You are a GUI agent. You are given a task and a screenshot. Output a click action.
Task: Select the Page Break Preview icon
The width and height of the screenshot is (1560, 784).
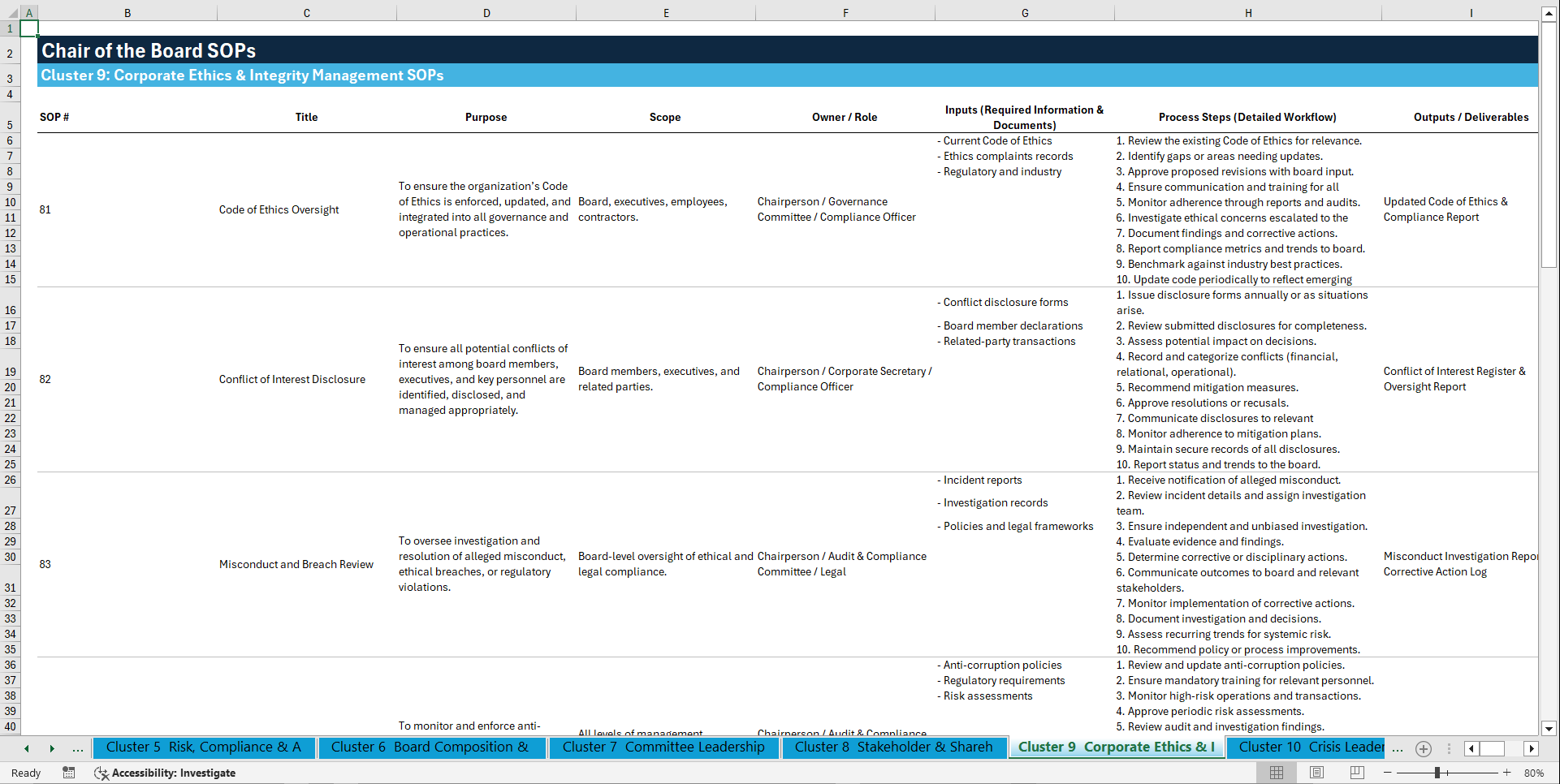[x=1356, y=773]
